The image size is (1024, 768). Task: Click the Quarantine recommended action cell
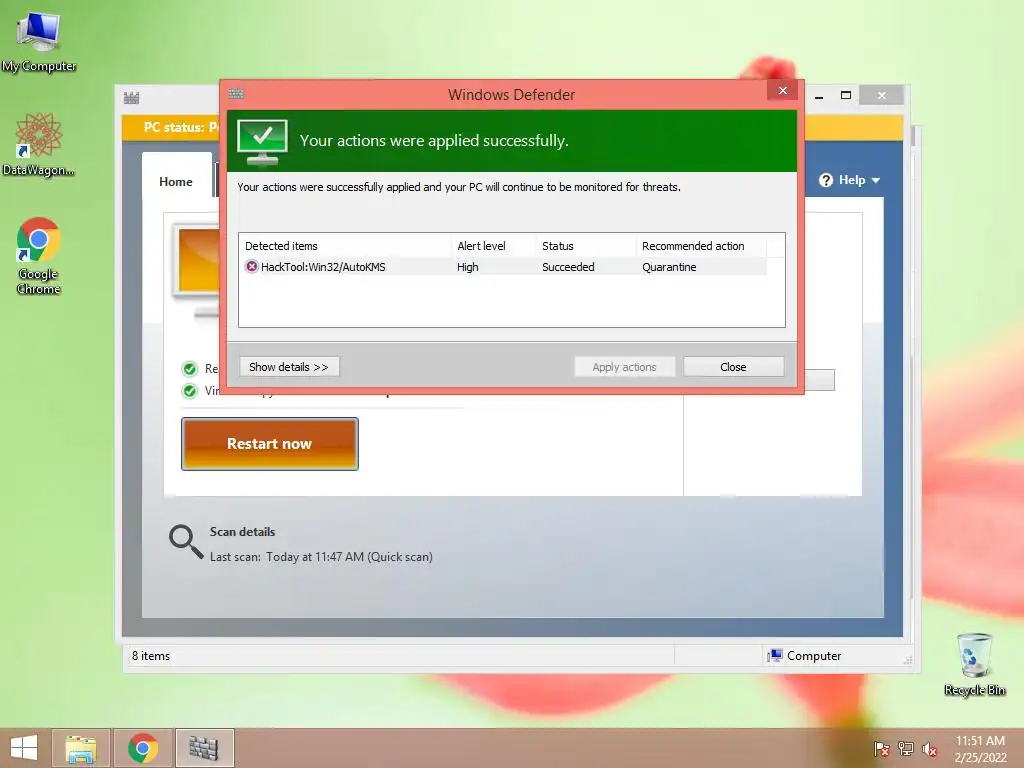[x=669, y=267]
